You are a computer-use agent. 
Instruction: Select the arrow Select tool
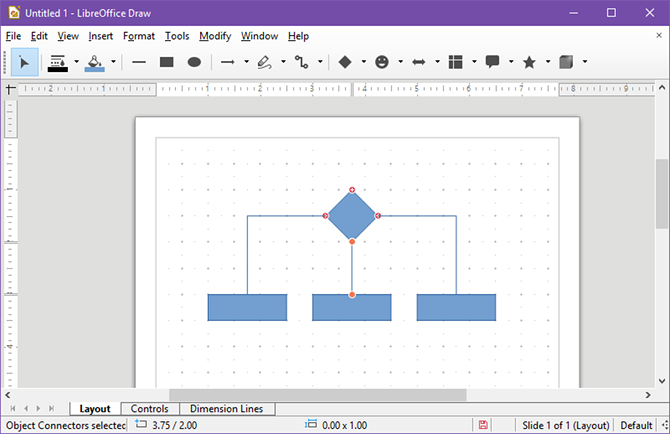pyautogui.click(x=24, y=62)
